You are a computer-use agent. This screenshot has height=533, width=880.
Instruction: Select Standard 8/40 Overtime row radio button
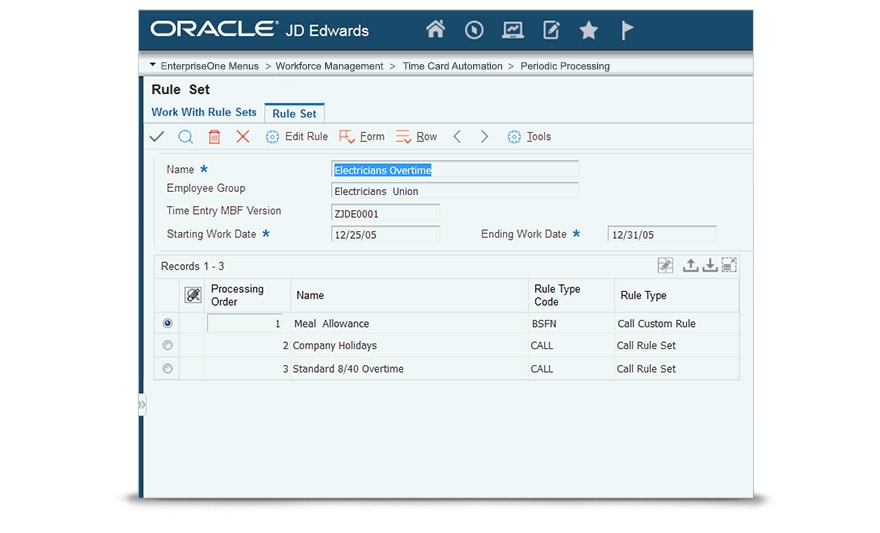pyautogui.click(x=167, y=369)
